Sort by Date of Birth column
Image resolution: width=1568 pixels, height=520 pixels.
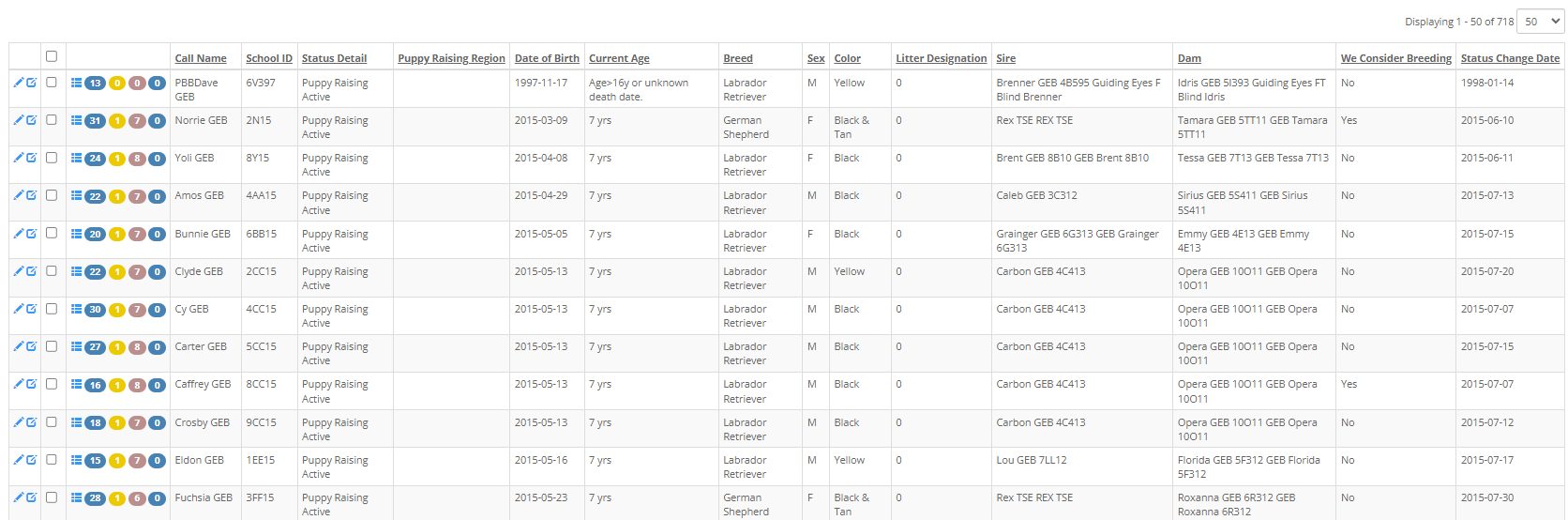[x=547, y=58]
